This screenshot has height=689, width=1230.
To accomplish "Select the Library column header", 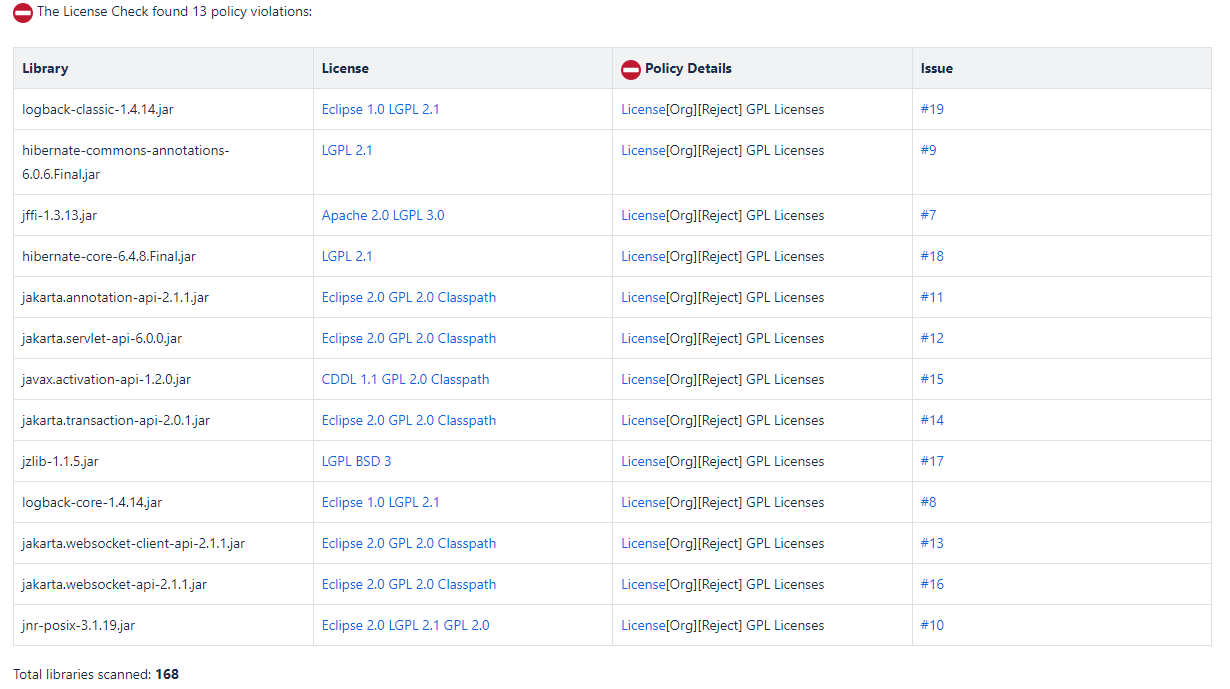I will coord(45,69).
